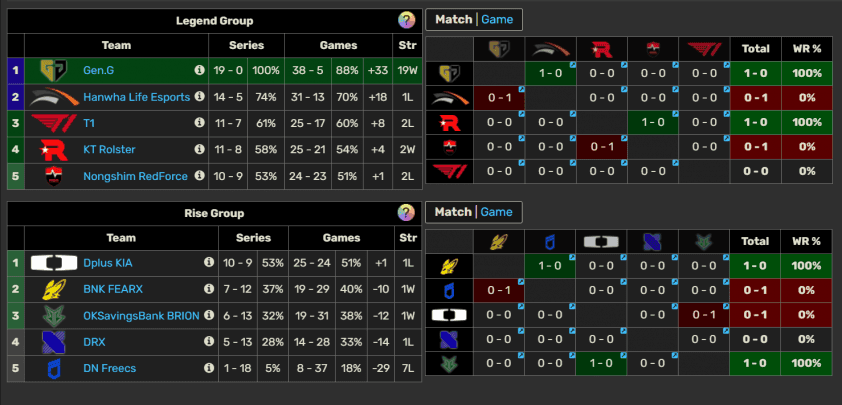Expand KT Rolster vs Nongshim 1 - 0 cell
The height and width of the screenshot is (405, 842).
point(652,122)
